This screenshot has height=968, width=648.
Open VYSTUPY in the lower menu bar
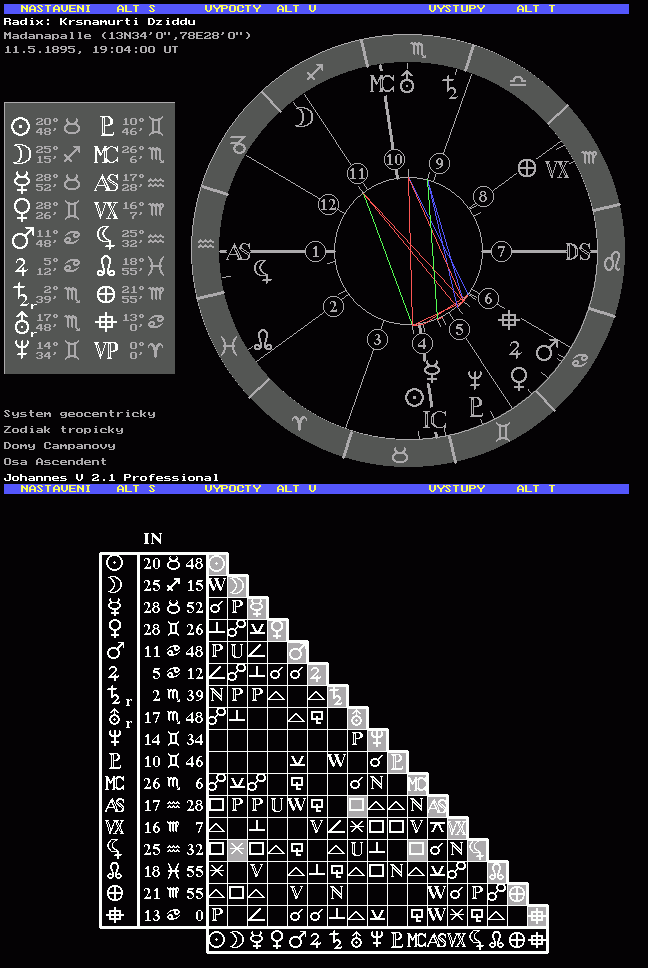[457, 489]
